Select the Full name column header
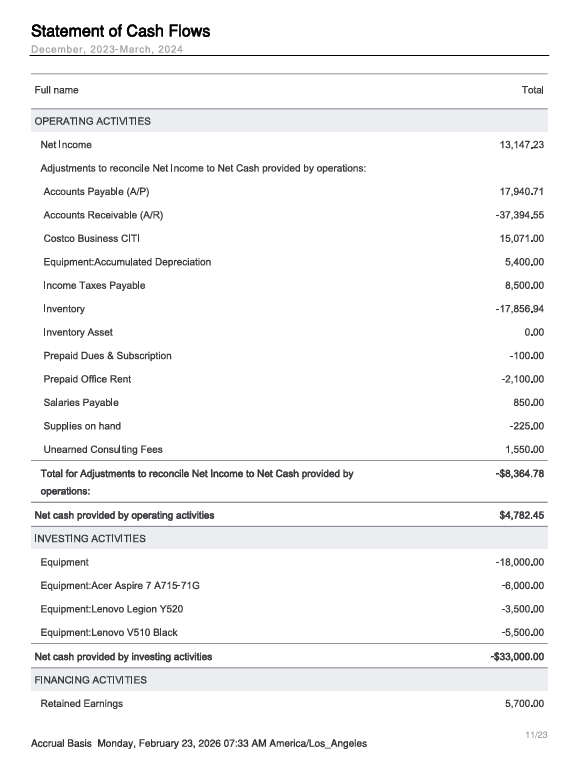This screenshot has height=769, width=580. pyautogui.click(x=56, y=90)
